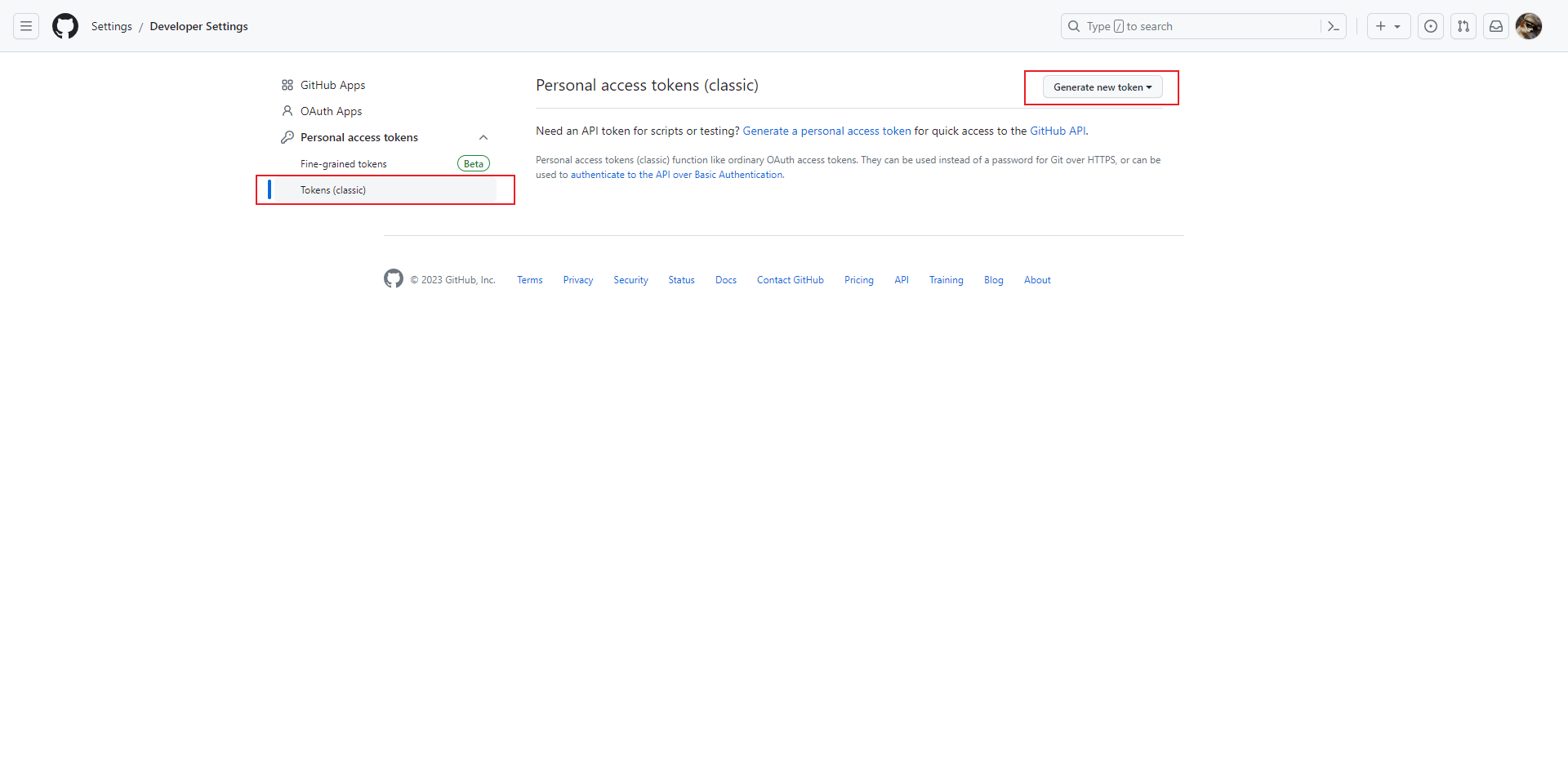
Task: Click the OAuth Apps person icon
Action: pyautogui.click(x=287, y=111)
